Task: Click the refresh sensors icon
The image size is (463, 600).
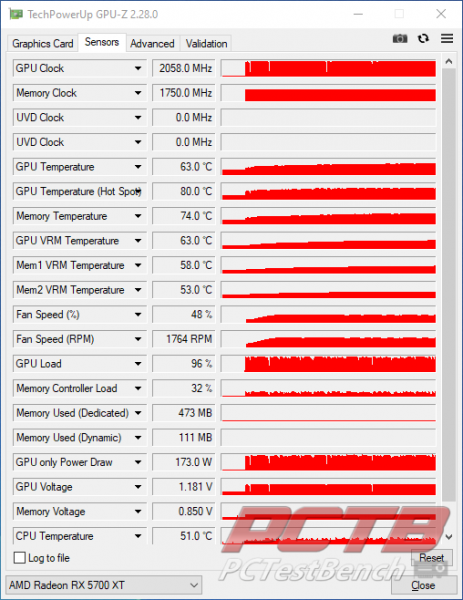Action: (423, 39)
